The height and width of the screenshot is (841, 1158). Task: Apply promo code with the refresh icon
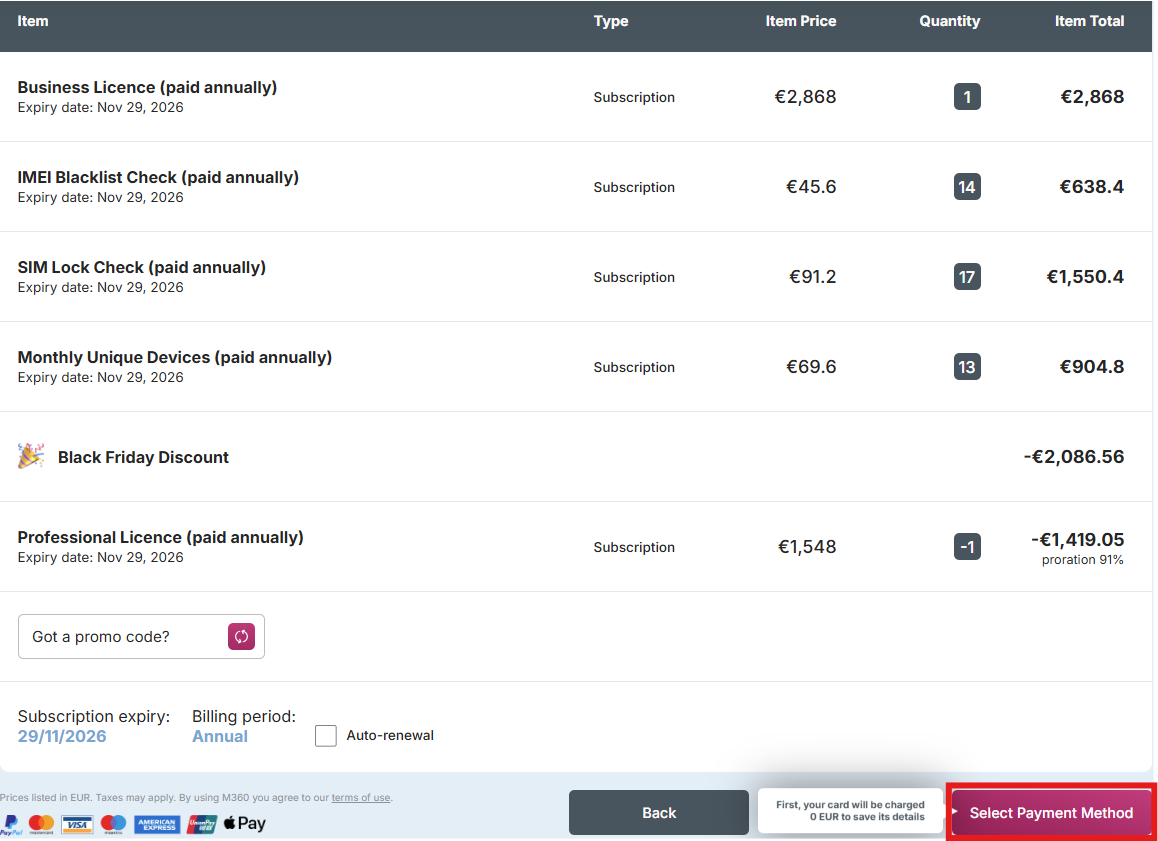point(241,636)
